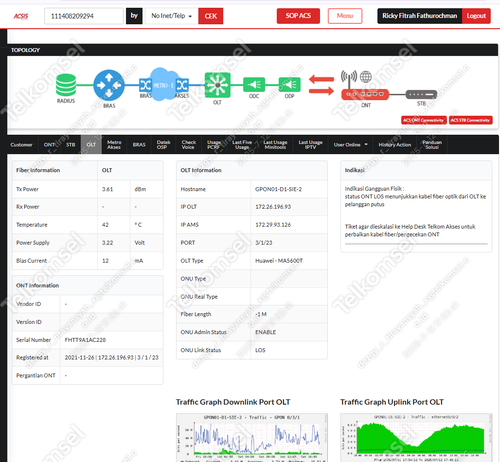Click the red ONT modem icon
Image resolution: width=500 pixels, height=462 pixels.
pyautogui.click(x=365, y=94)
